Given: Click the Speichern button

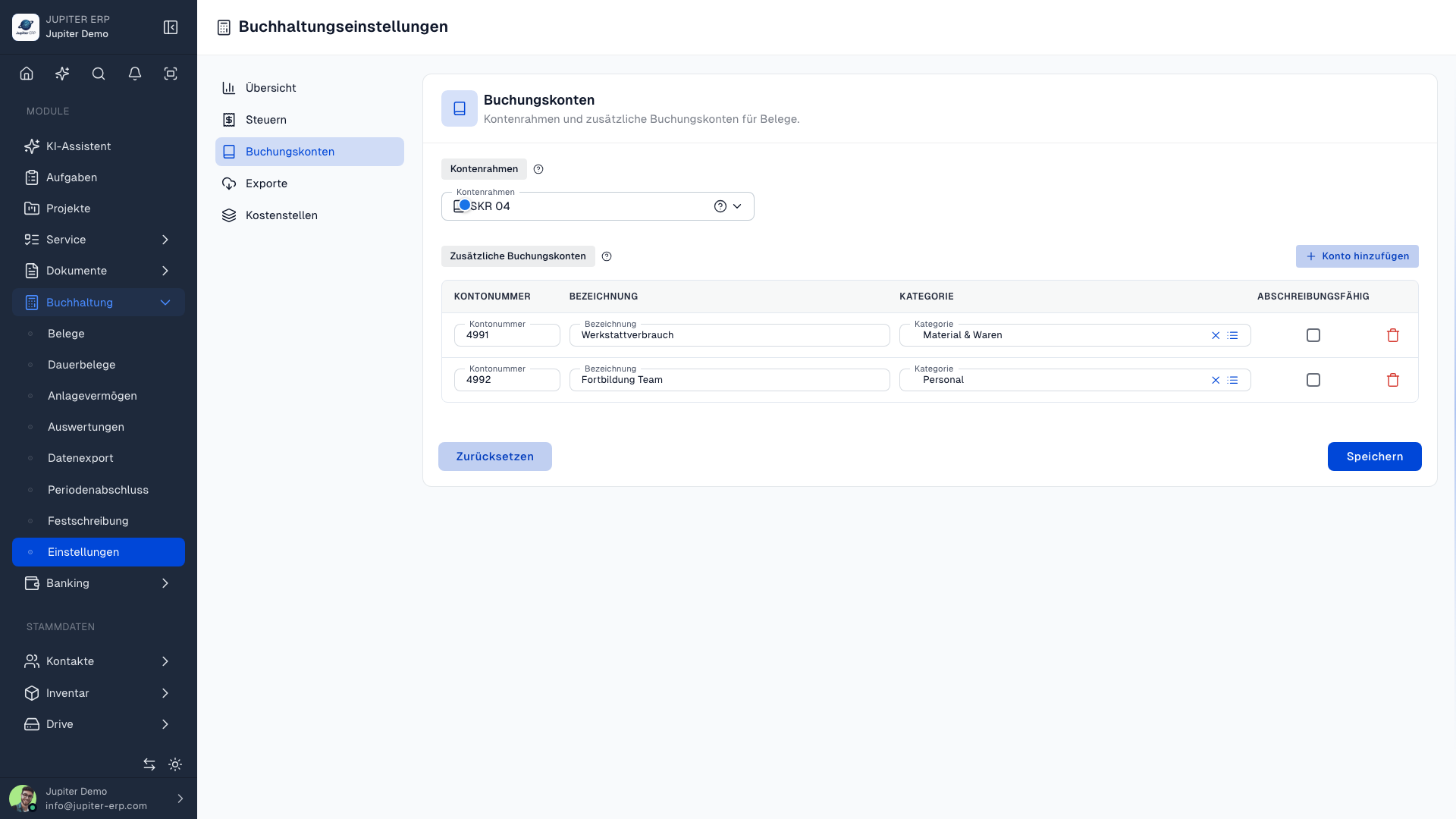Looking at the screenshot, I should (1374, 457).
